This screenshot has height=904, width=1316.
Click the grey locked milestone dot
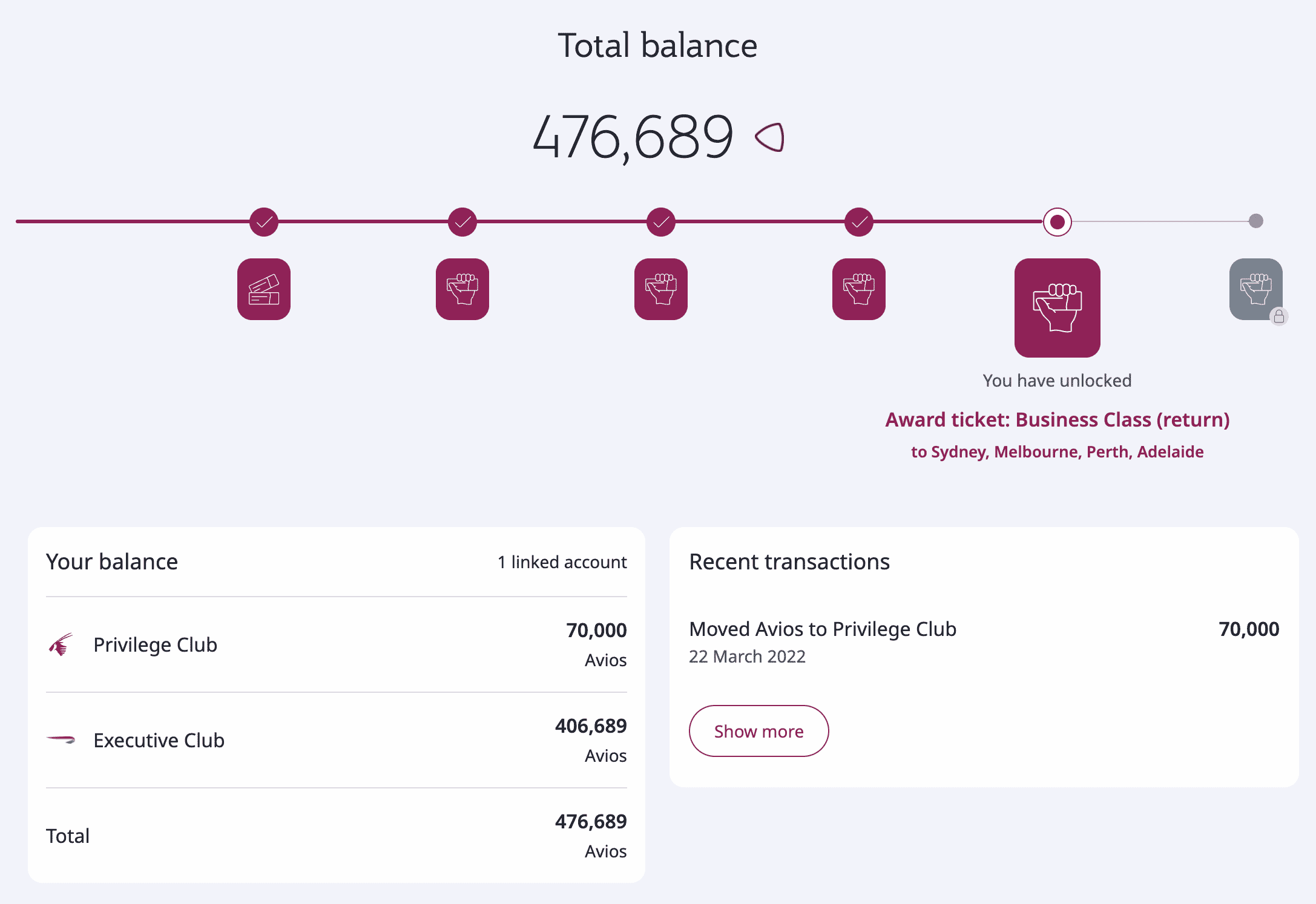pyautogui.click(x=1256, y=221)
